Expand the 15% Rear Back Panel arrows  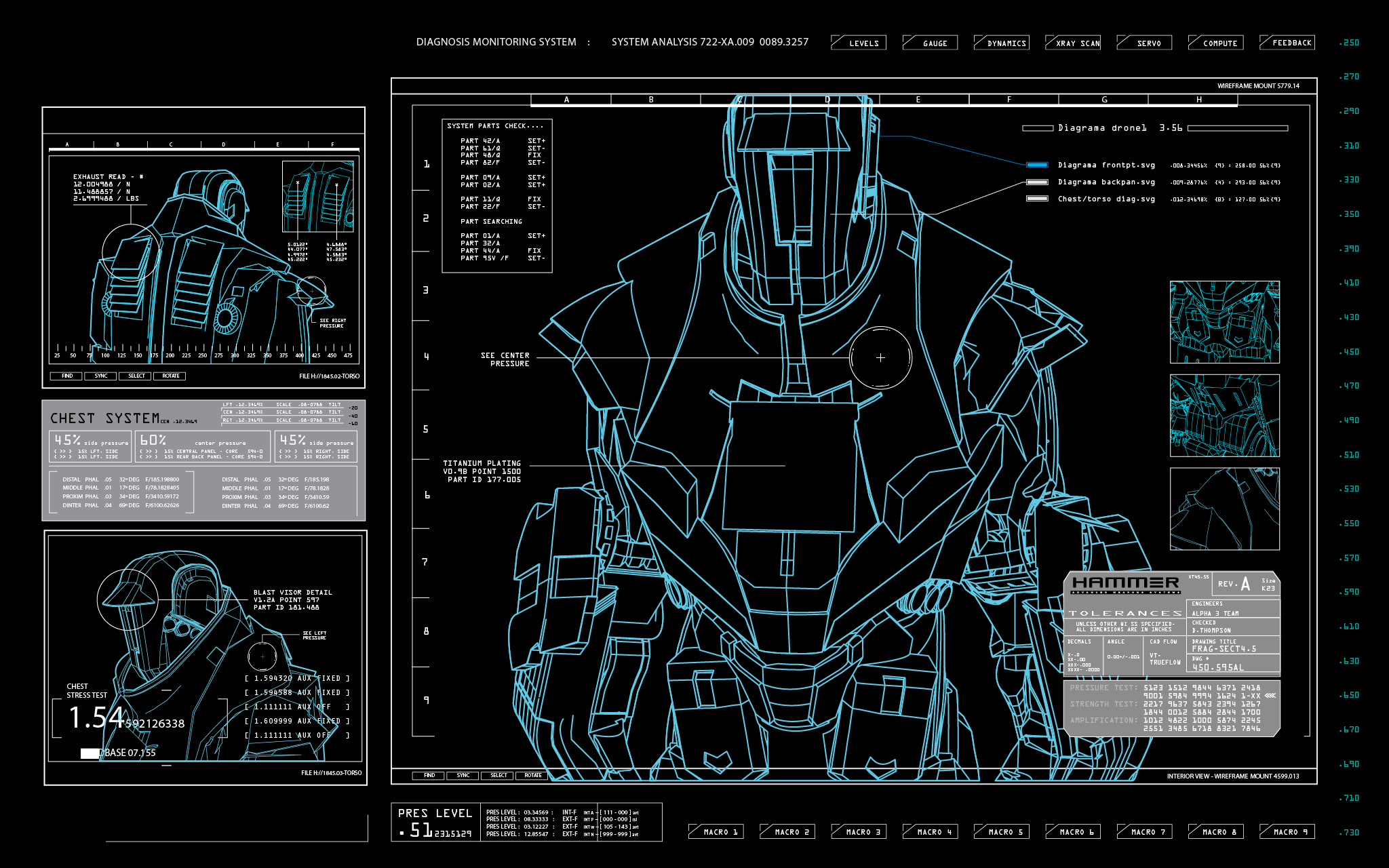(x=149, y=457)
